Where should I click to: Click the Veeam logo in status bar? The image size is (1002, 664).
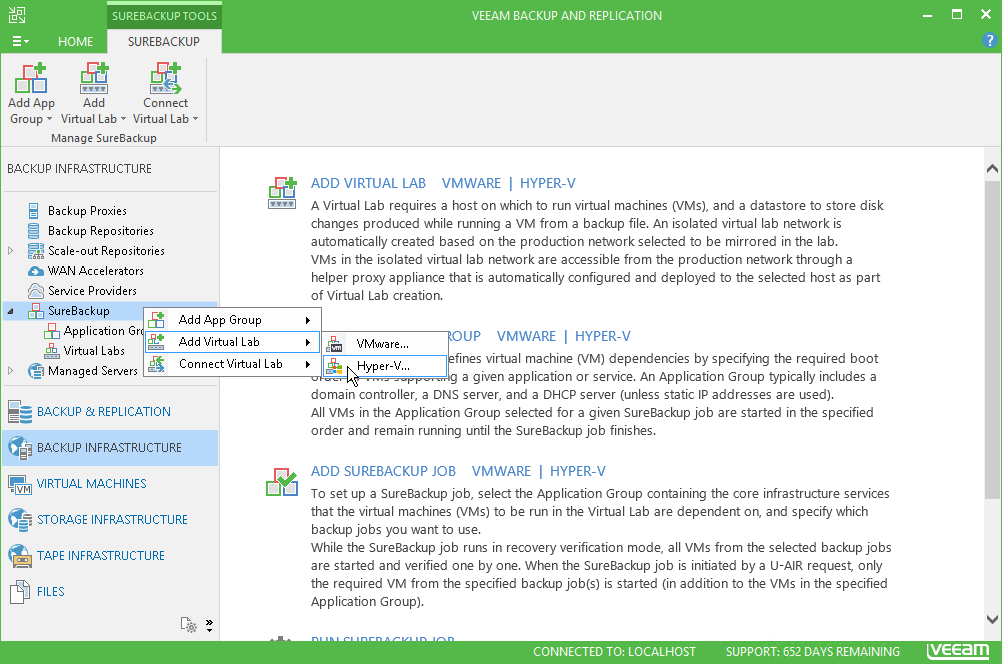(958, 651)
